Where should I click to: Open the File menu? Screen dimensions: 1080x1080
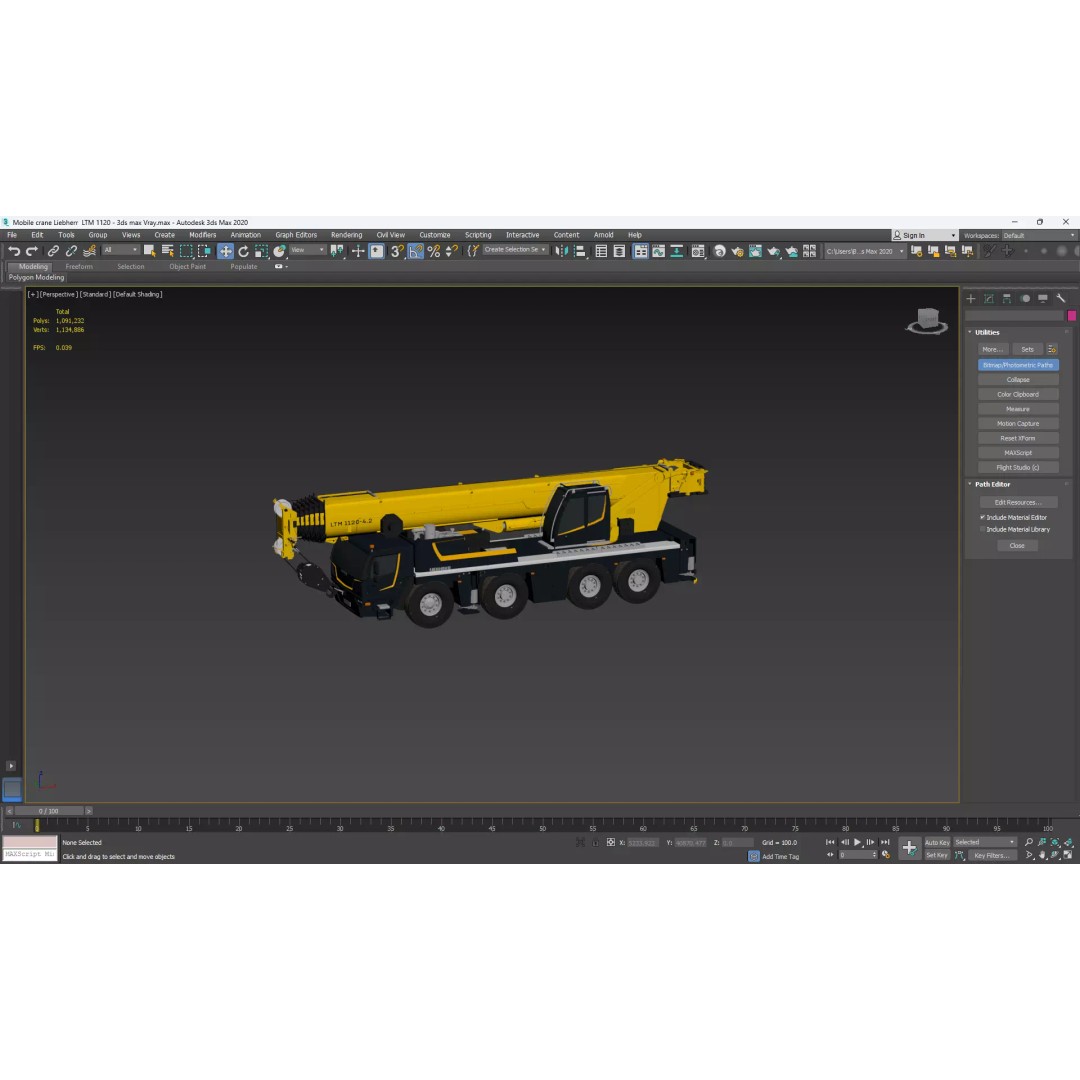(12, 235)
